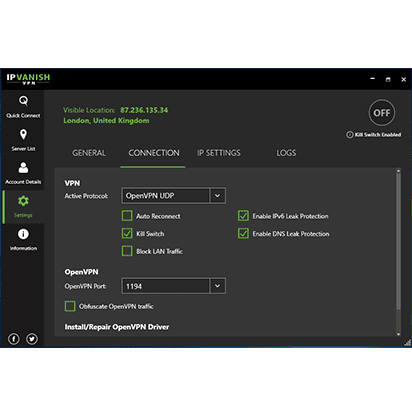Screen dimensions: 412x416
Task: Select the green Settings gear icon
Action: pos(23,201)
